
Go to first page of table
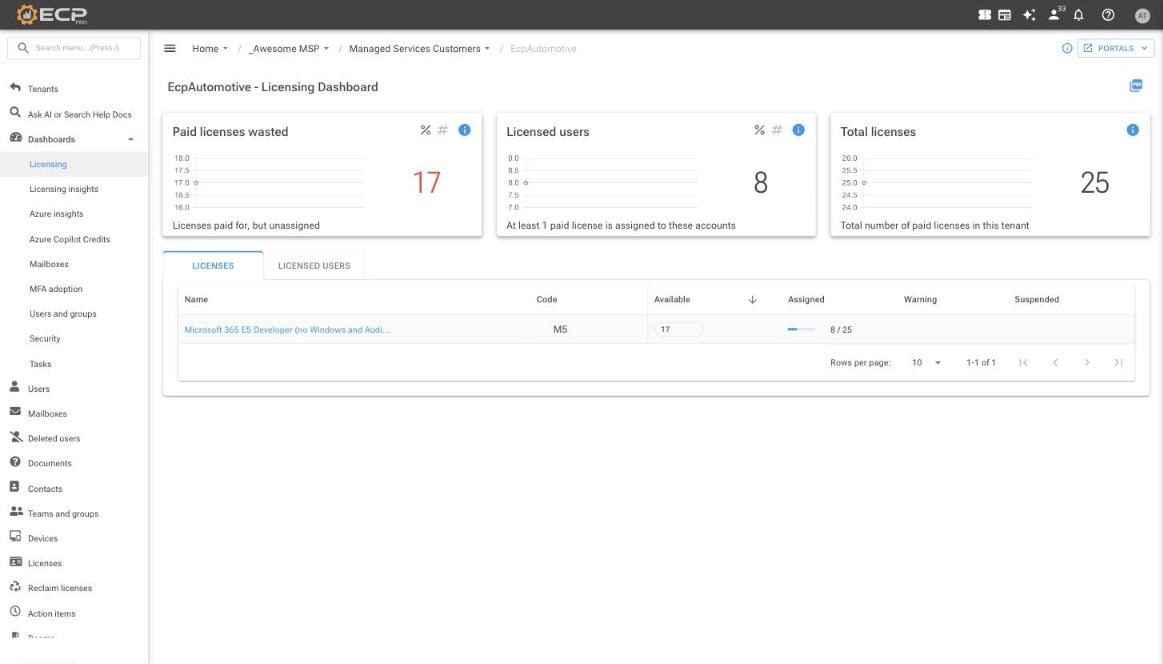tap(1023, 362)
